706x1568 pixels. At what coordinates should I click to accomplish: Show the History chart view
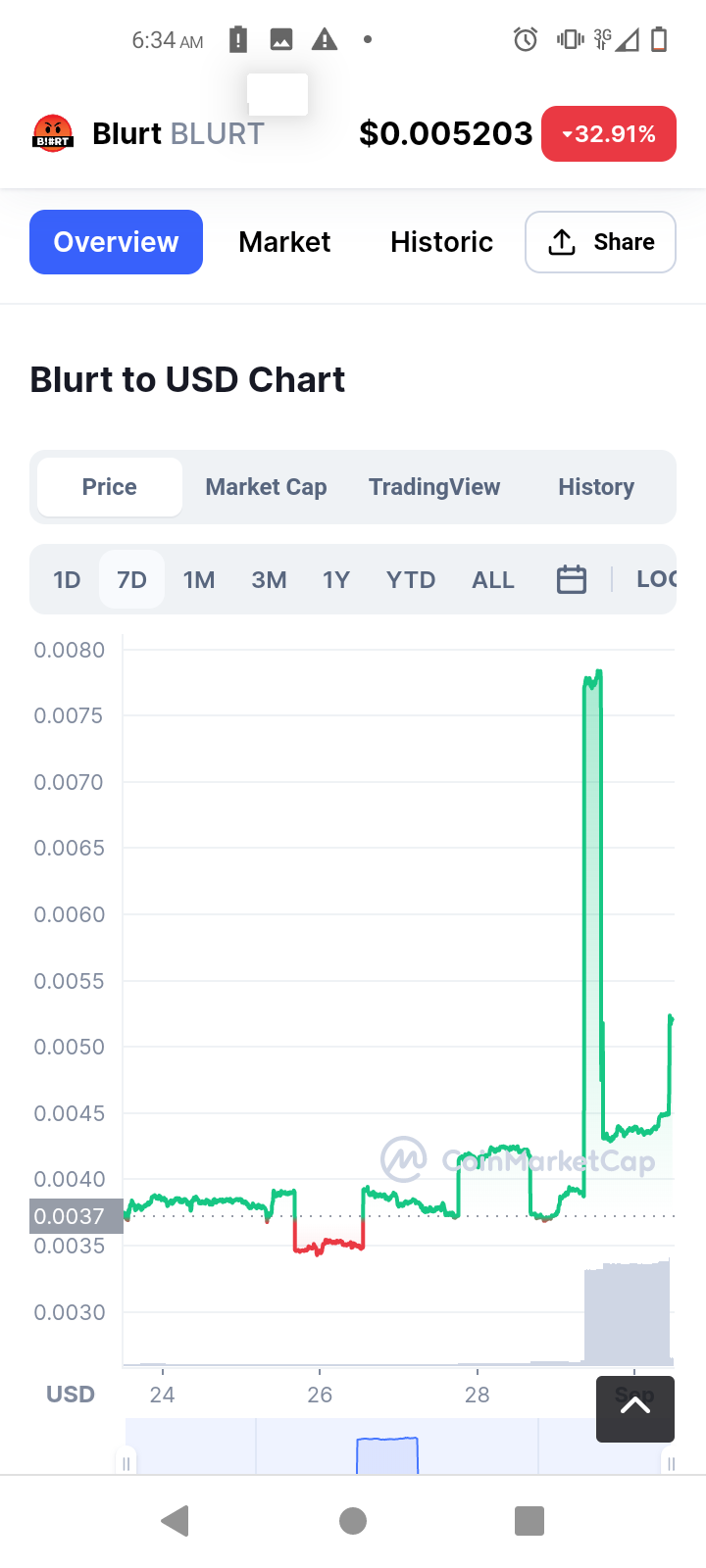click(x=595, y=487)
